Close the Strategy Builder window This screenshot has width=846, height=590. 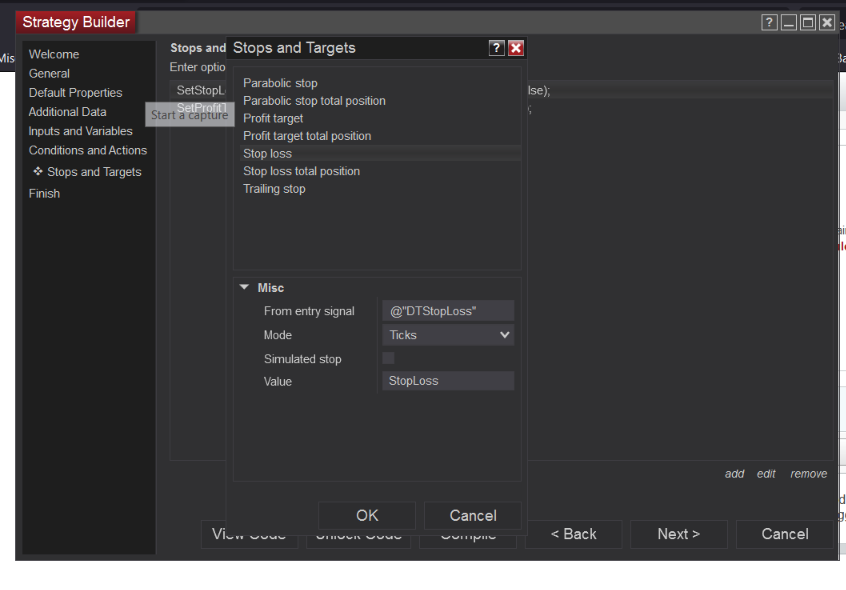click(x=827, y=23)
